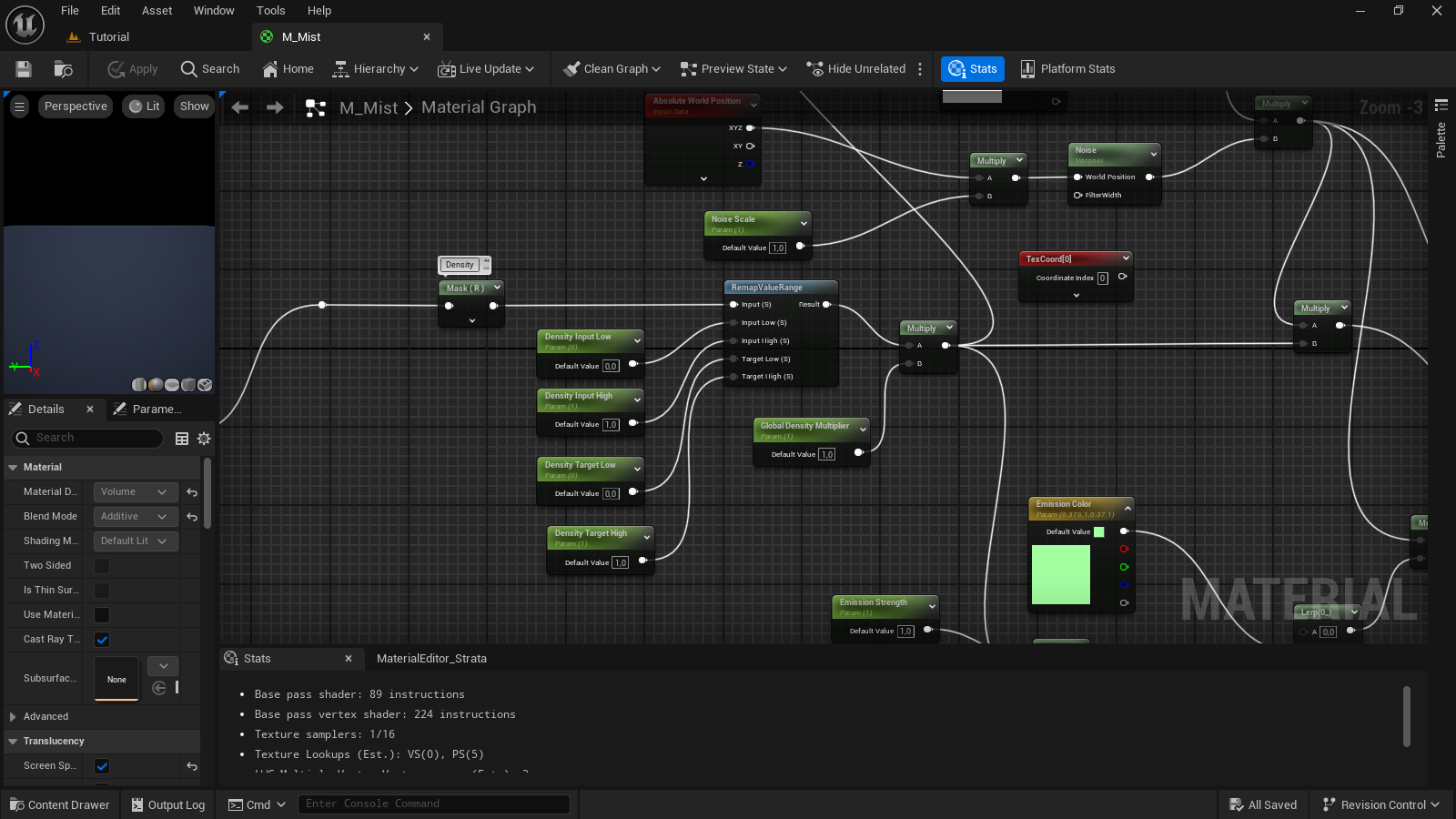Open the Material Domain Volume dropdown
The height and width of the screenshot is (819, 1456).
135,492
